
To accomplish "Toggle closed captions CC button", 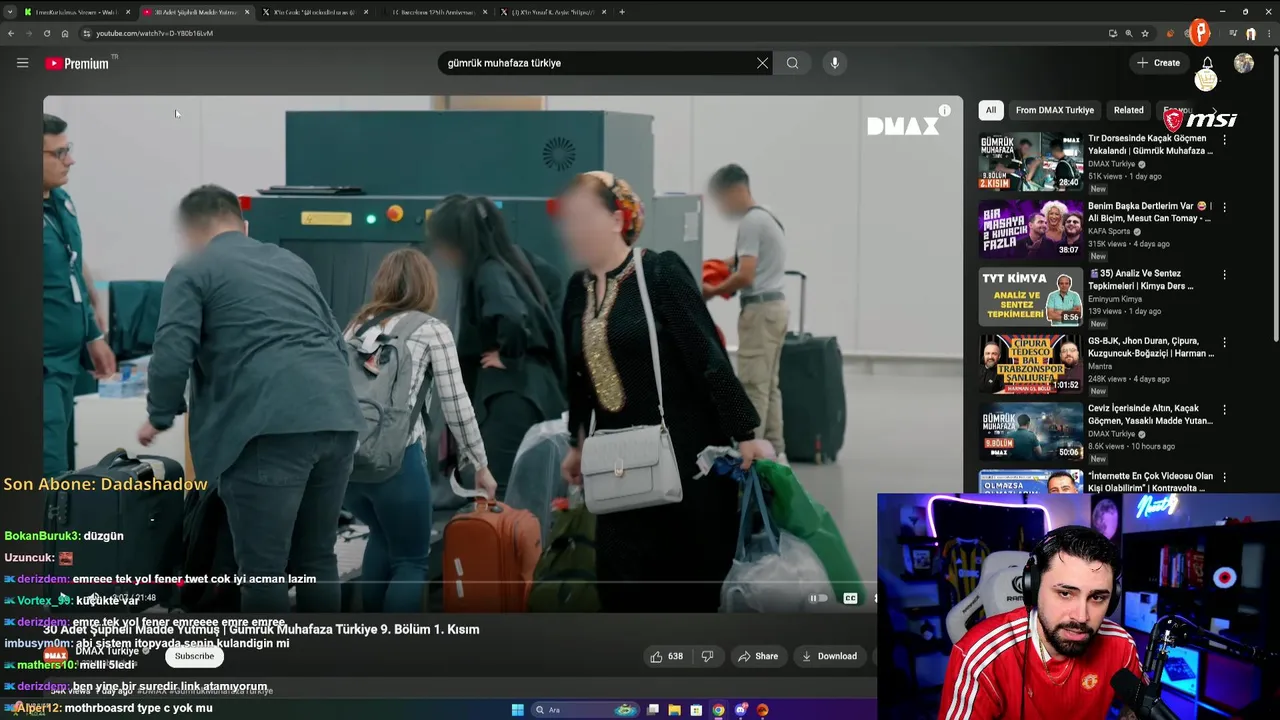I will (850, 598).
